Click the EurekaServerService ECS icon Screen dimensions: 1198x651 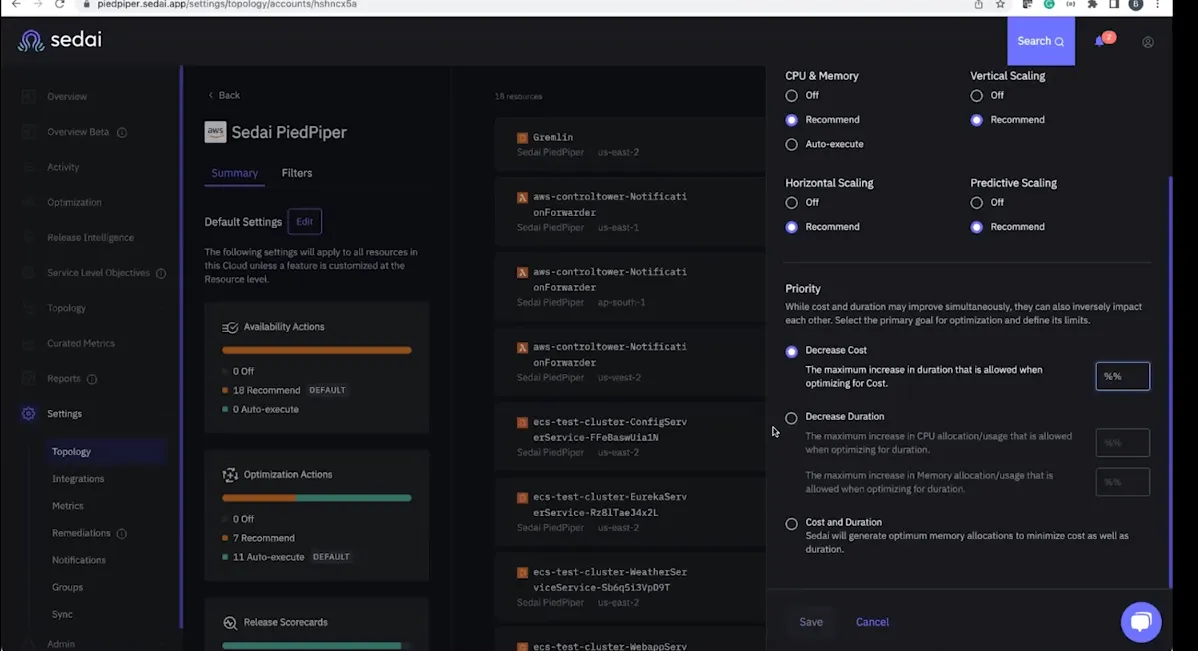point(523,497)
